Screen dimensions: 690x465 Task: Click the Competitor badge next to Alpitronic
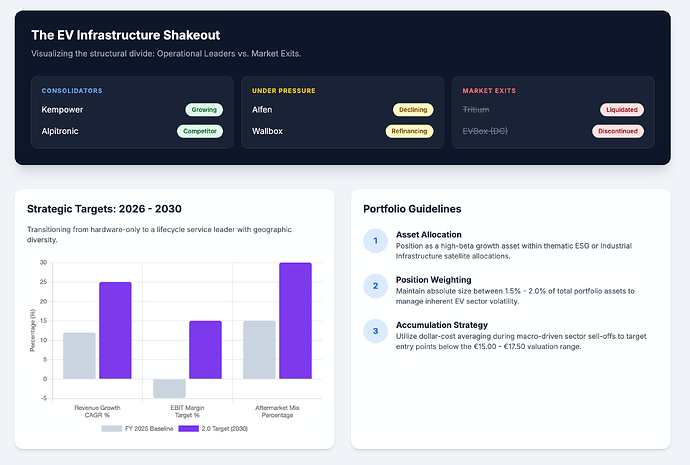[x=200, y=131]
